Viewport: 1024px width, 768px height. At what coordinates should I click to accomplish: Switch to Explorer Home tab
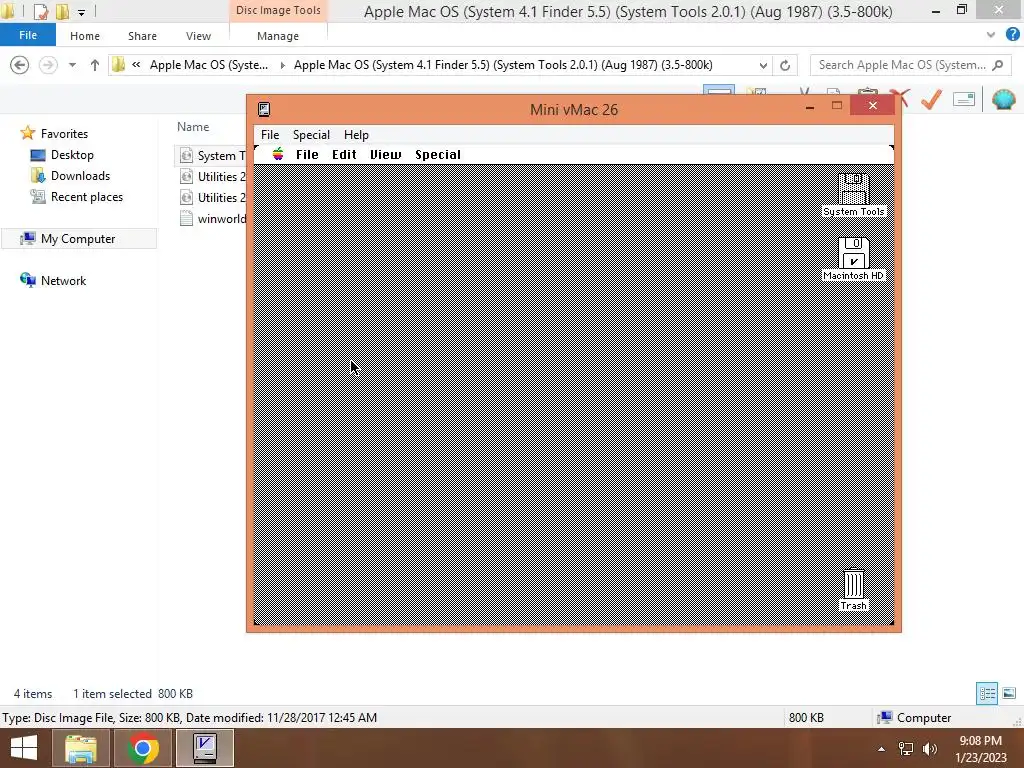85,36
